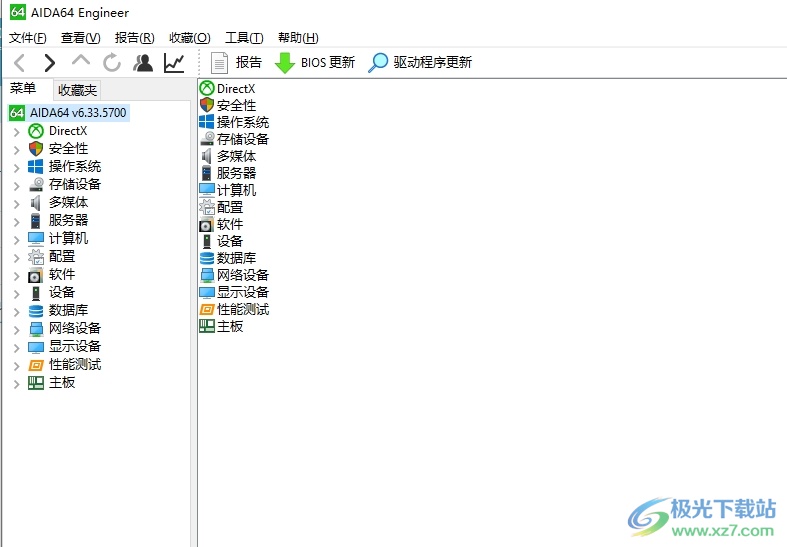Select 设备 label in the tree
This screenshot has width=787, height=547.
point(62,293)
